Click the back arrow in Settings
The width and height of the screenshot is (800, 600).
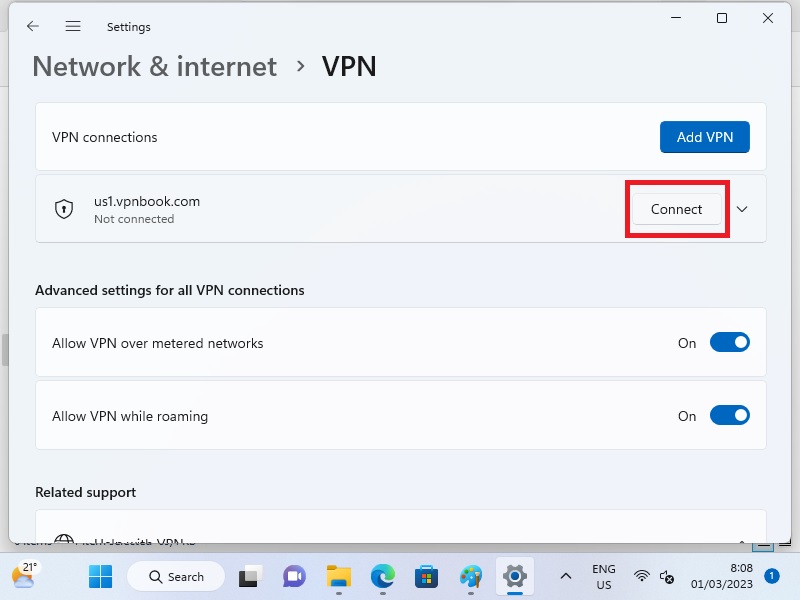33,27
